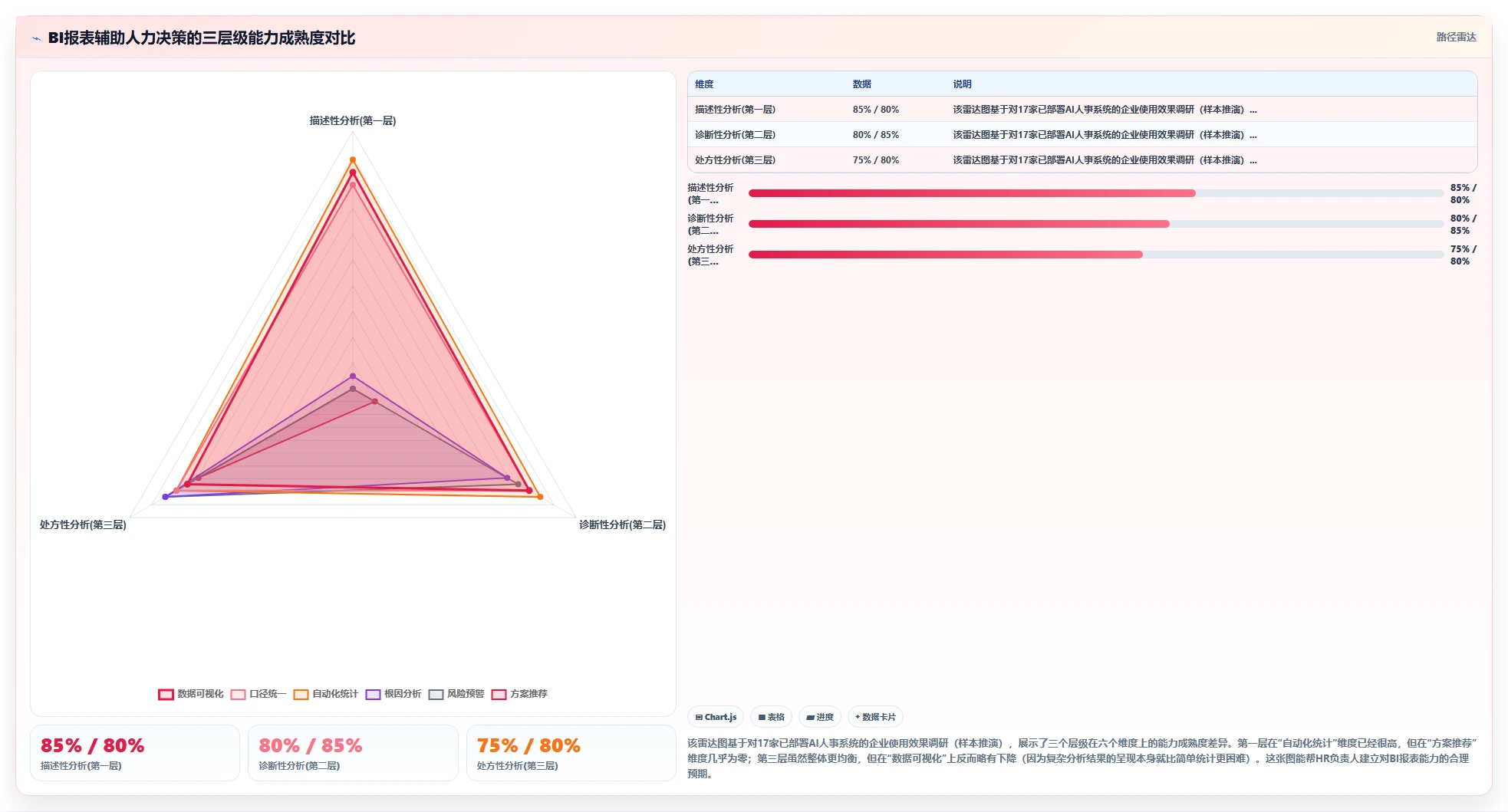Click the 进度 tag chip
1508x812 pixels.
click(x=820, y=717)
